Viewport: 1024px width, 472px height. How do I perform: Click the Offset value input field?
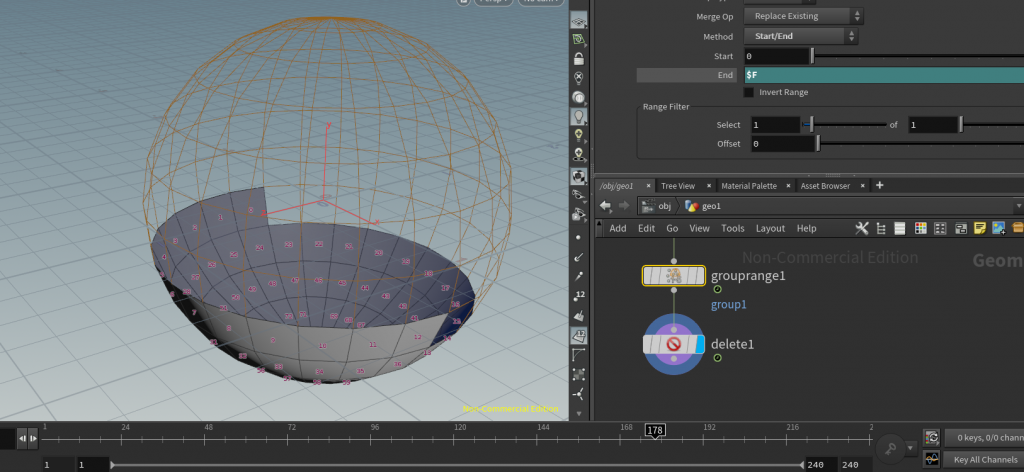pyautogui.click(x=782, y=144)
